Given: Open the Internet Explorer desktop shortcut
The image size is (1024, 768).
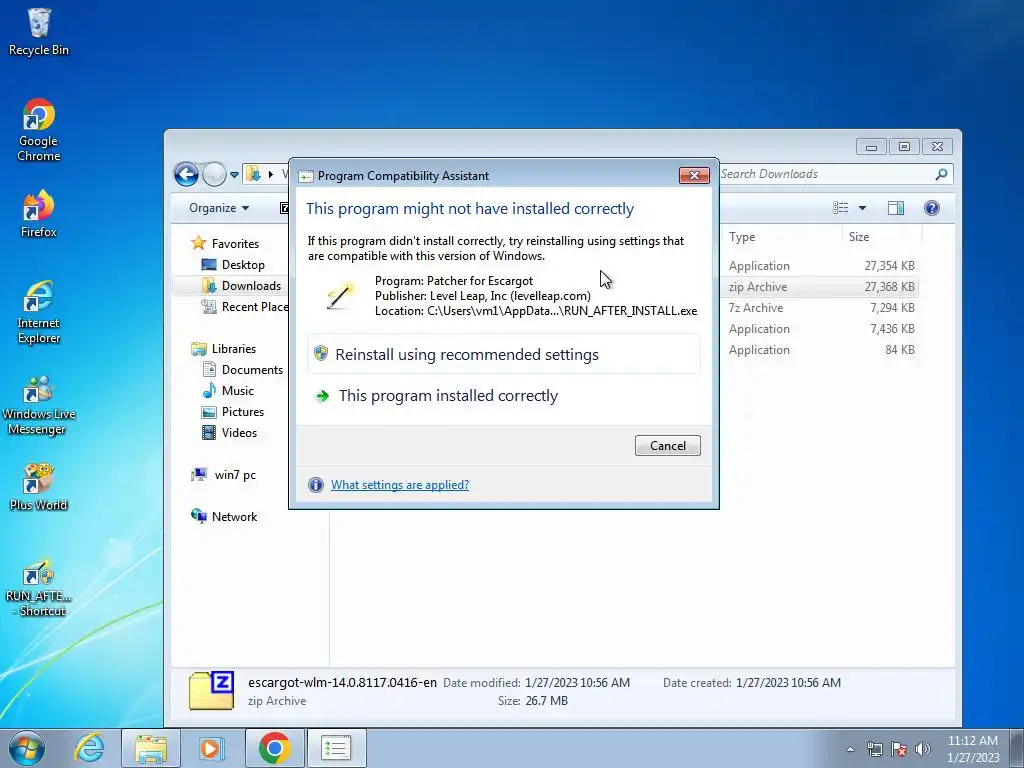Looking at the screenshot, I should [39, 312].
